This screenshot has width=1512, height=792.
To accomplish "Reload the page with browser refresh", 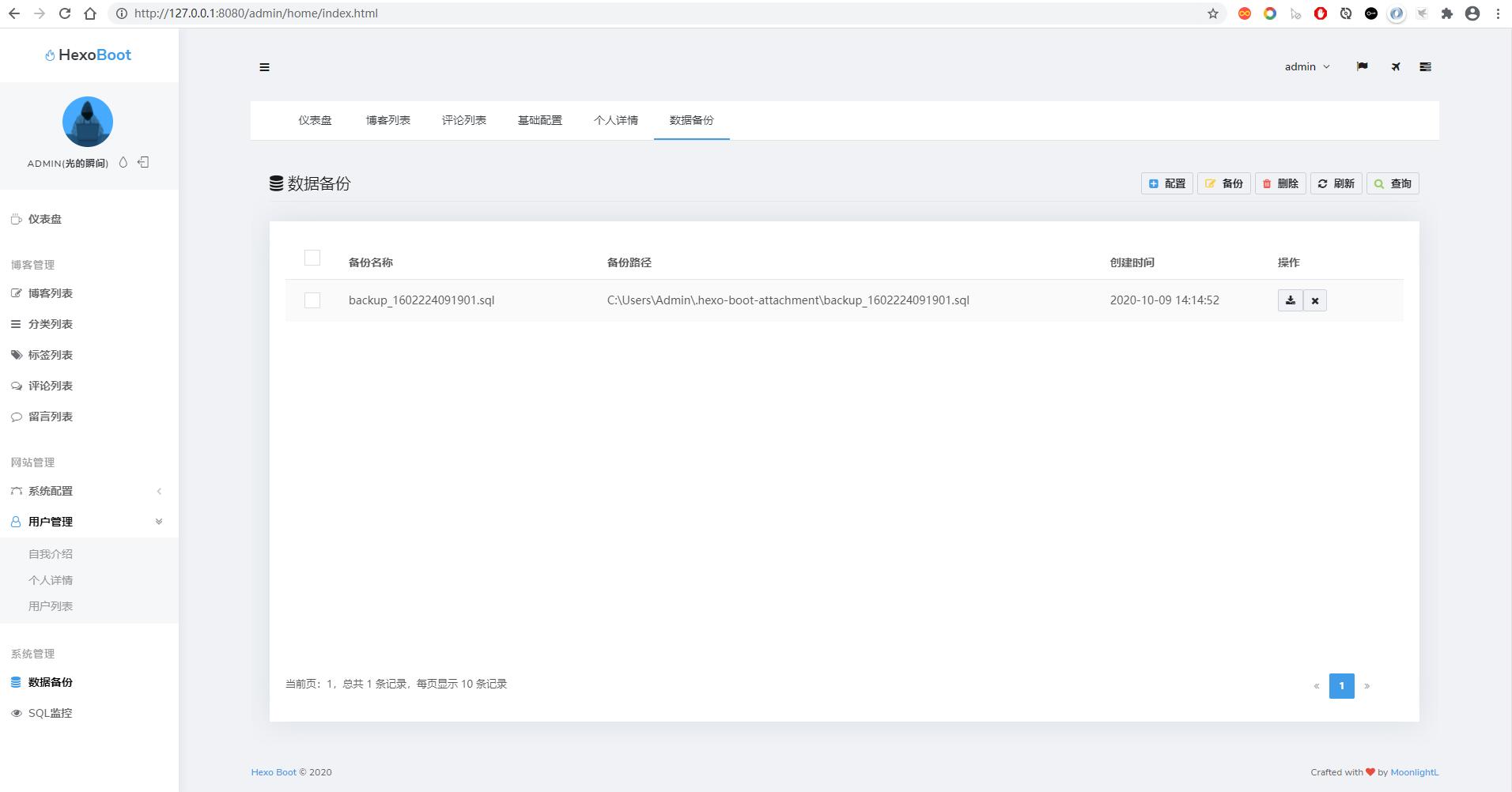I will (x=65, y=13).
